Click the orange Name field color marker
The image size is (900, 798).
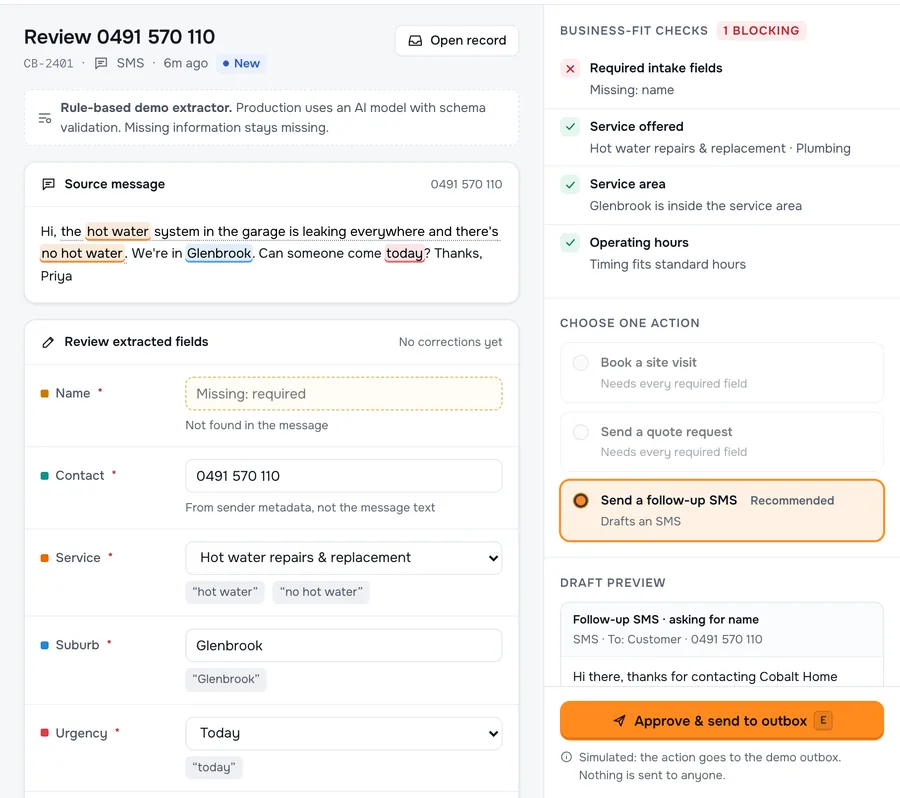[x=44, y=394]
